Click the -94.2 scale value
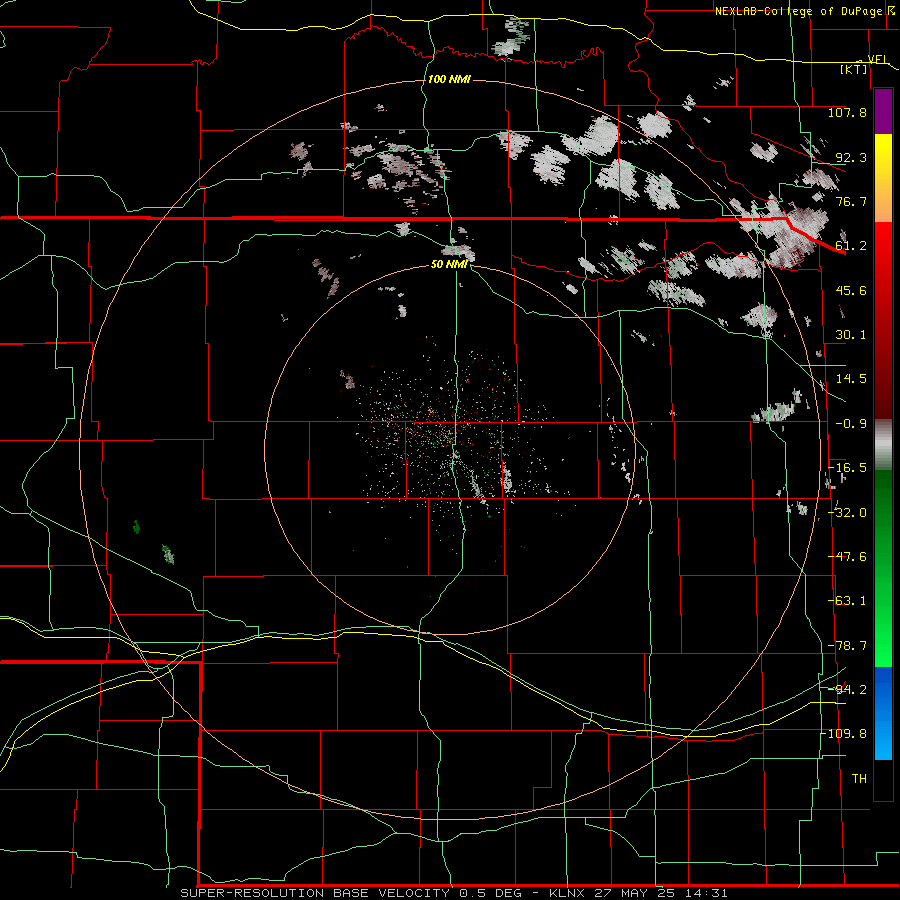Viewport: 900px width, 900px height. [x=847, y=690]
